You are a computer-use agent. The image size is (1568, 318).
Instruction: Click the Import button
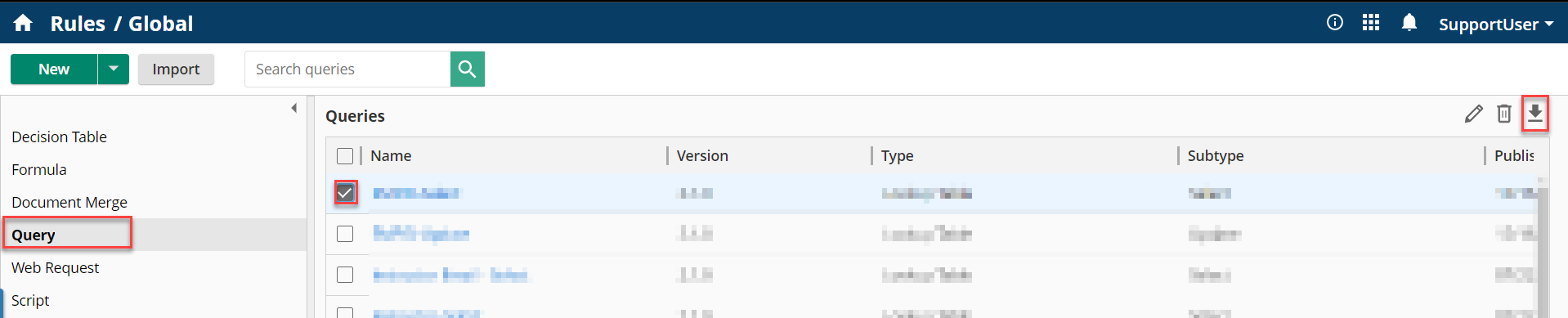point(176,69)
